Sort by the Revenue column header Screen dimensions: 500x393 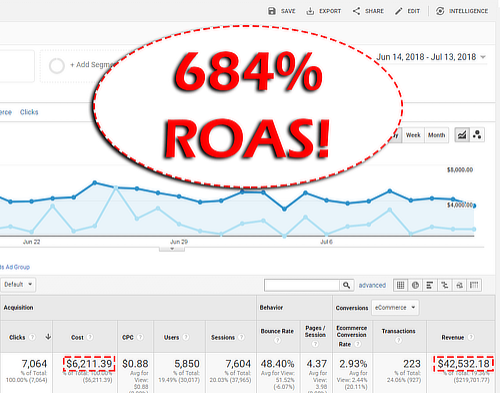point(452,338)
